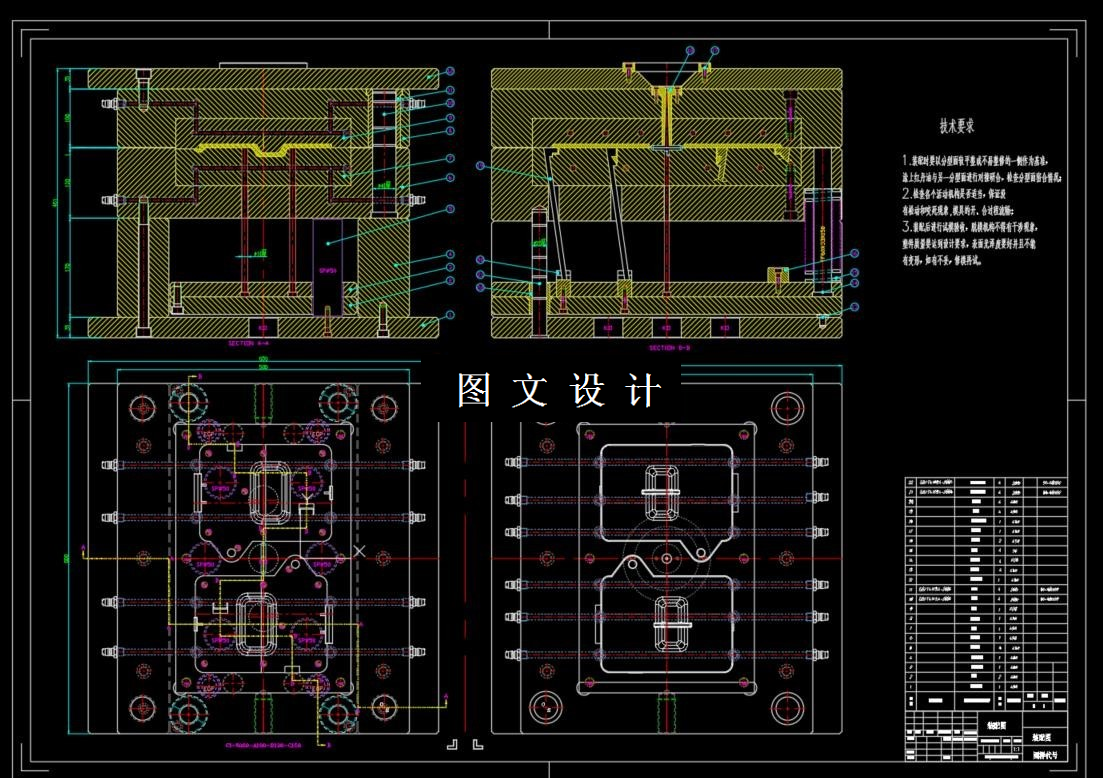The height and width of the screenshot is (778, 1103).
Task: Select technical requirement line starting with 3.
Action: tap(970, 227)
